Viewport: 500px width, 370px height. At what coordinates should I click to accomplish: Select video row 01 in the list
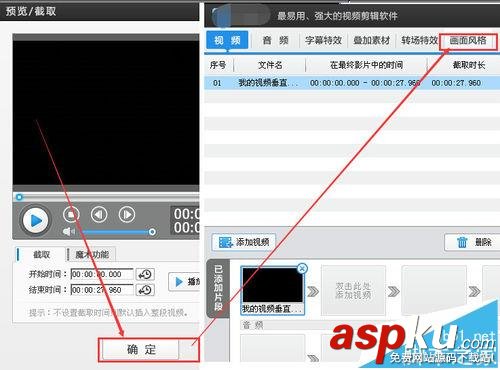point(352,83)
